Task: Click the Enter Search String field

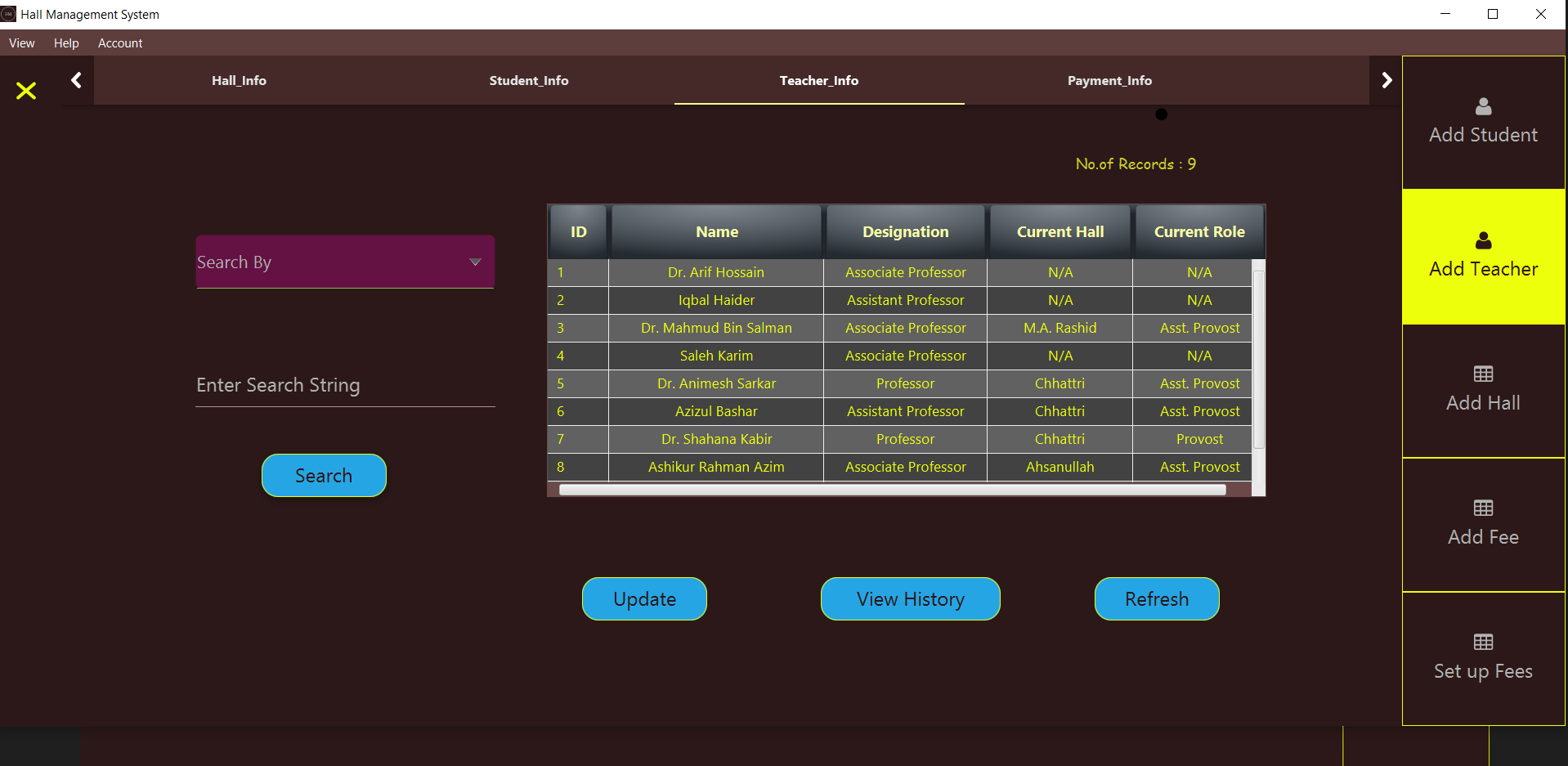Action: point(345,385)
